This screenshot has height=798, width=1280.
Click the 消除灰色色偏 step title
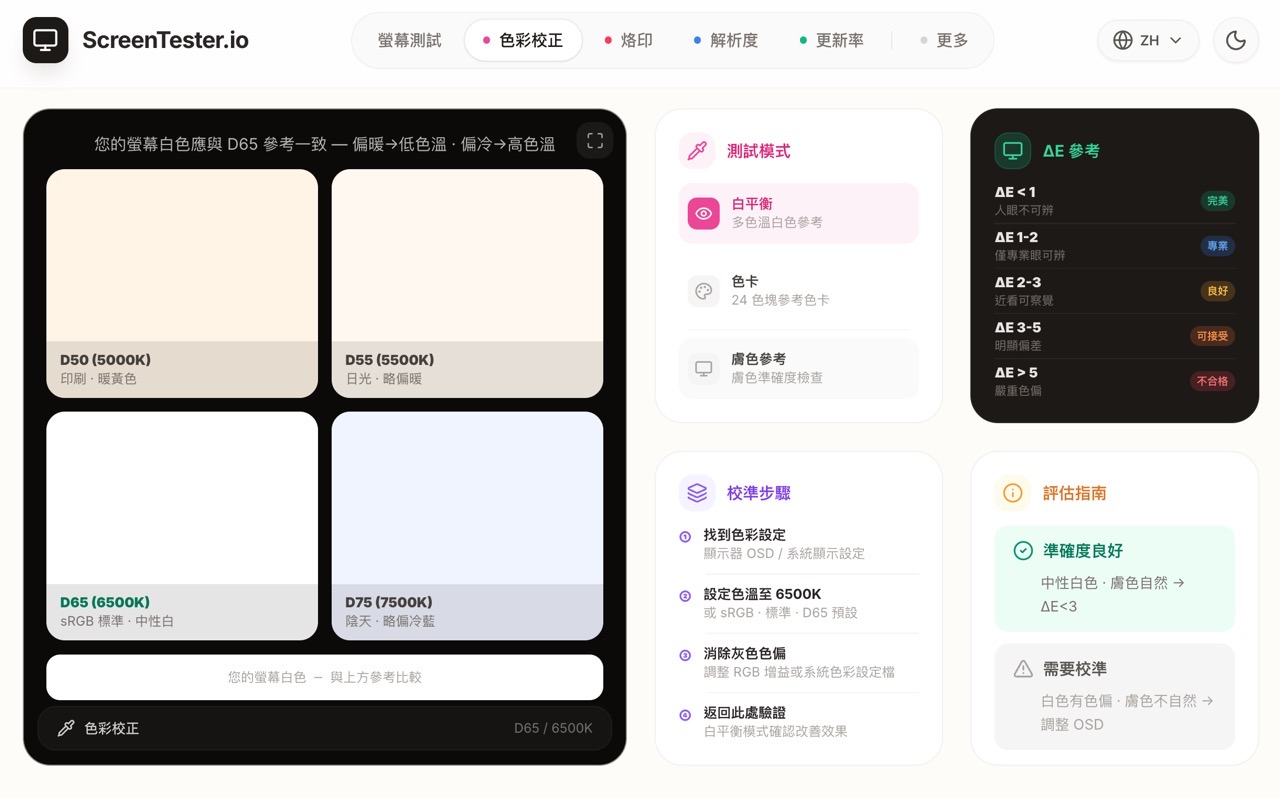pos(744,653)
